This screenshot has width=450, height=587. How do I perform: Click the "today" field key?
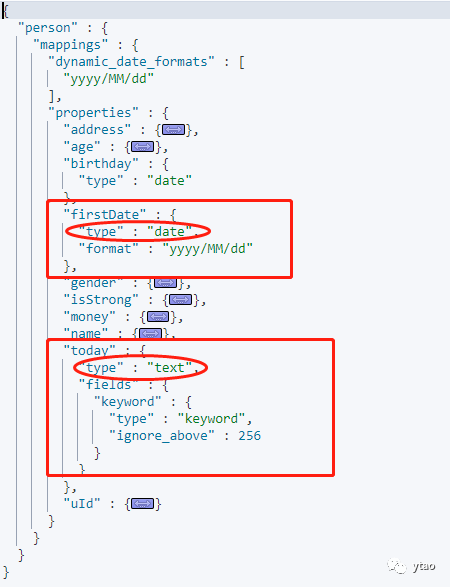(x=89, y=351)
